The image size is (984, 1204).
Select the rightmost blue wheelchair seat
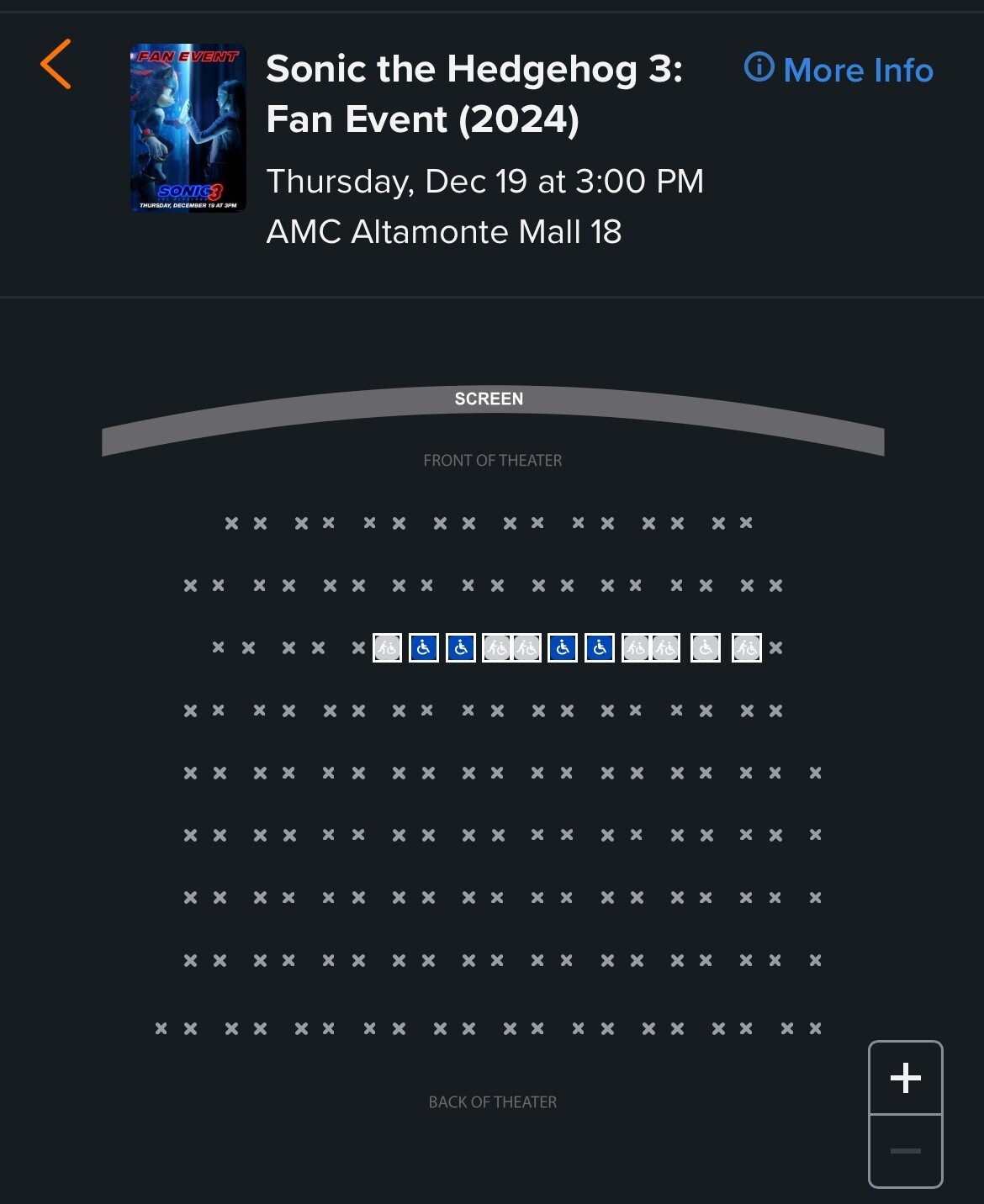tap(600, 648)
